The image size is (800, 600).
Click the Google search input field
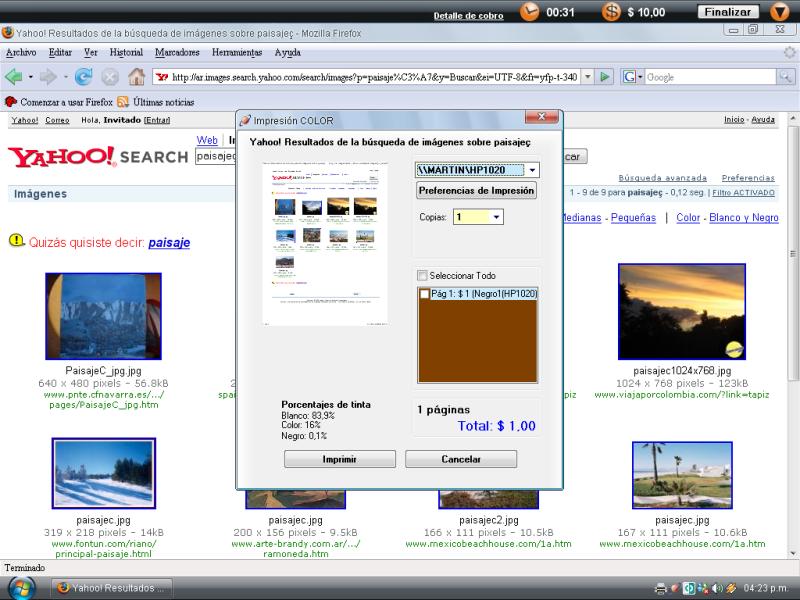[710, 77]
